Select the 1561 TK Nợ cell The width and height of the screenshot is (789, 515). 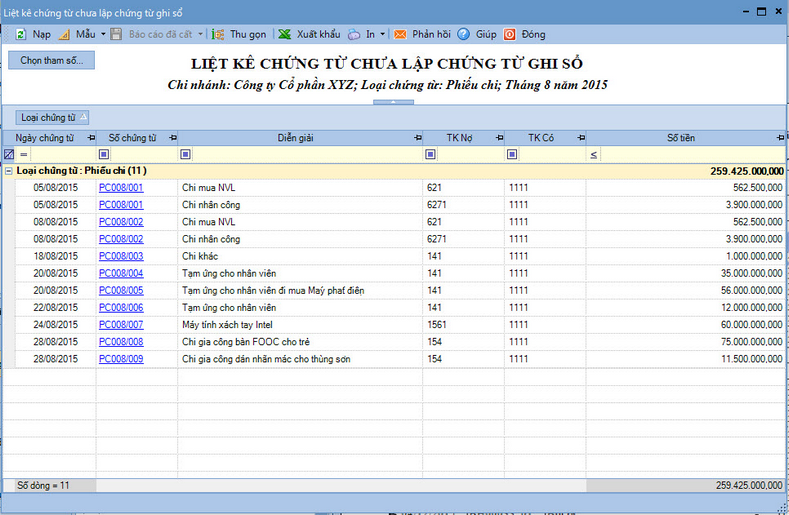click(463, 325)
